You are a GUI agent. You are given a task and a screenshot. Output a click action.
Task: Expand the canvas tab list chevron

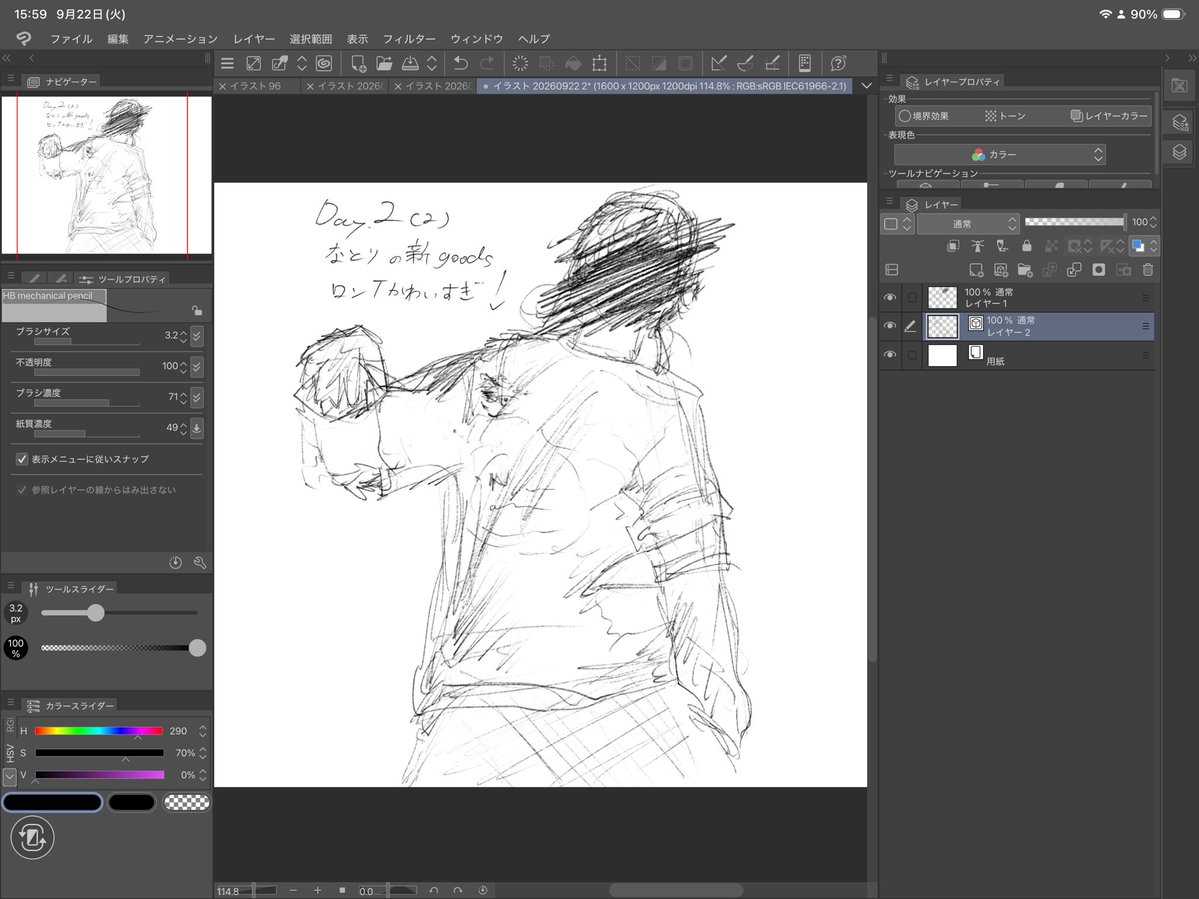(x=866, y=86)
